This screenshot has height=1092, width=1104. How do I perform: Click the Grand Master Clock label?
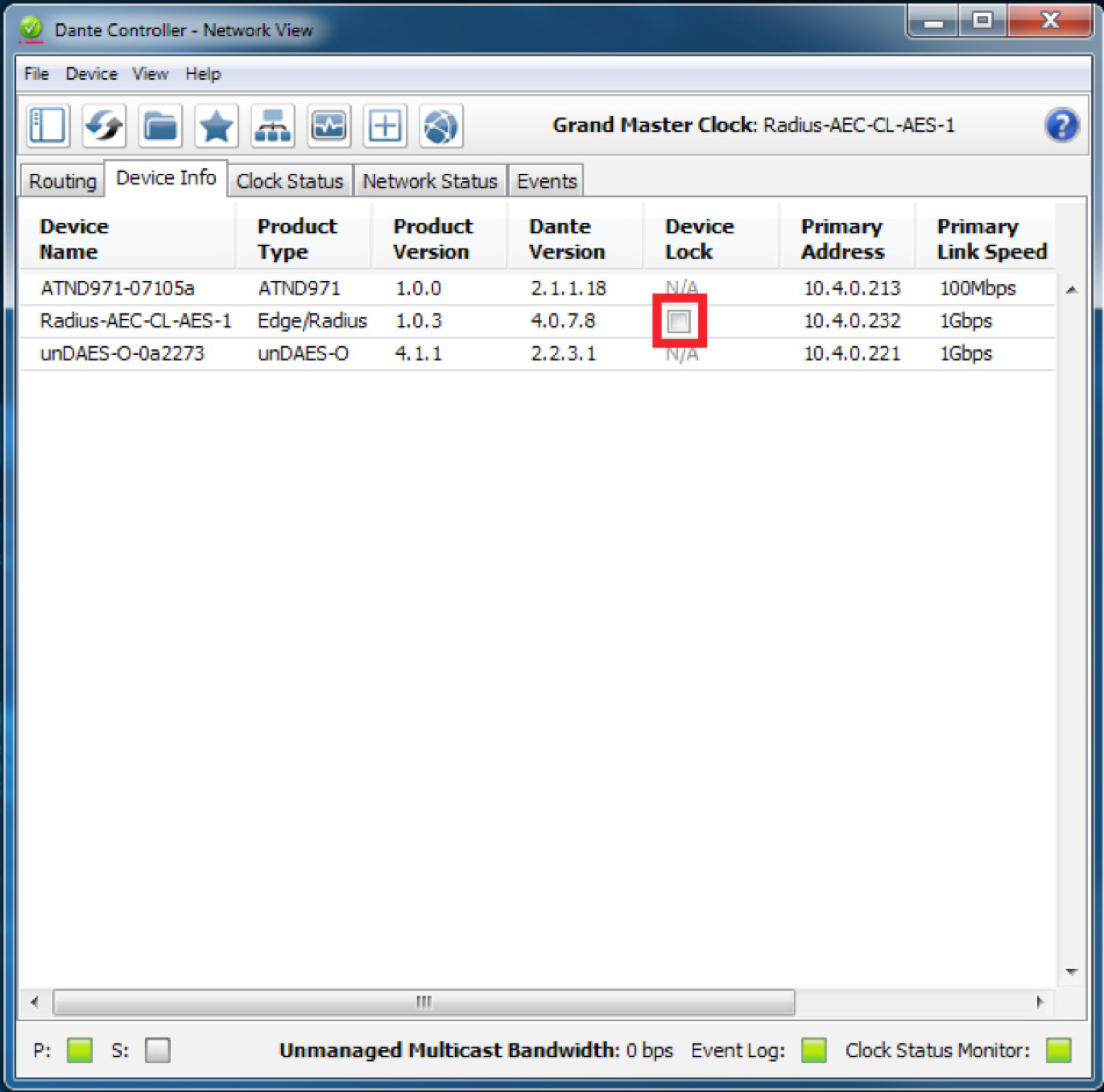[655, 125]
